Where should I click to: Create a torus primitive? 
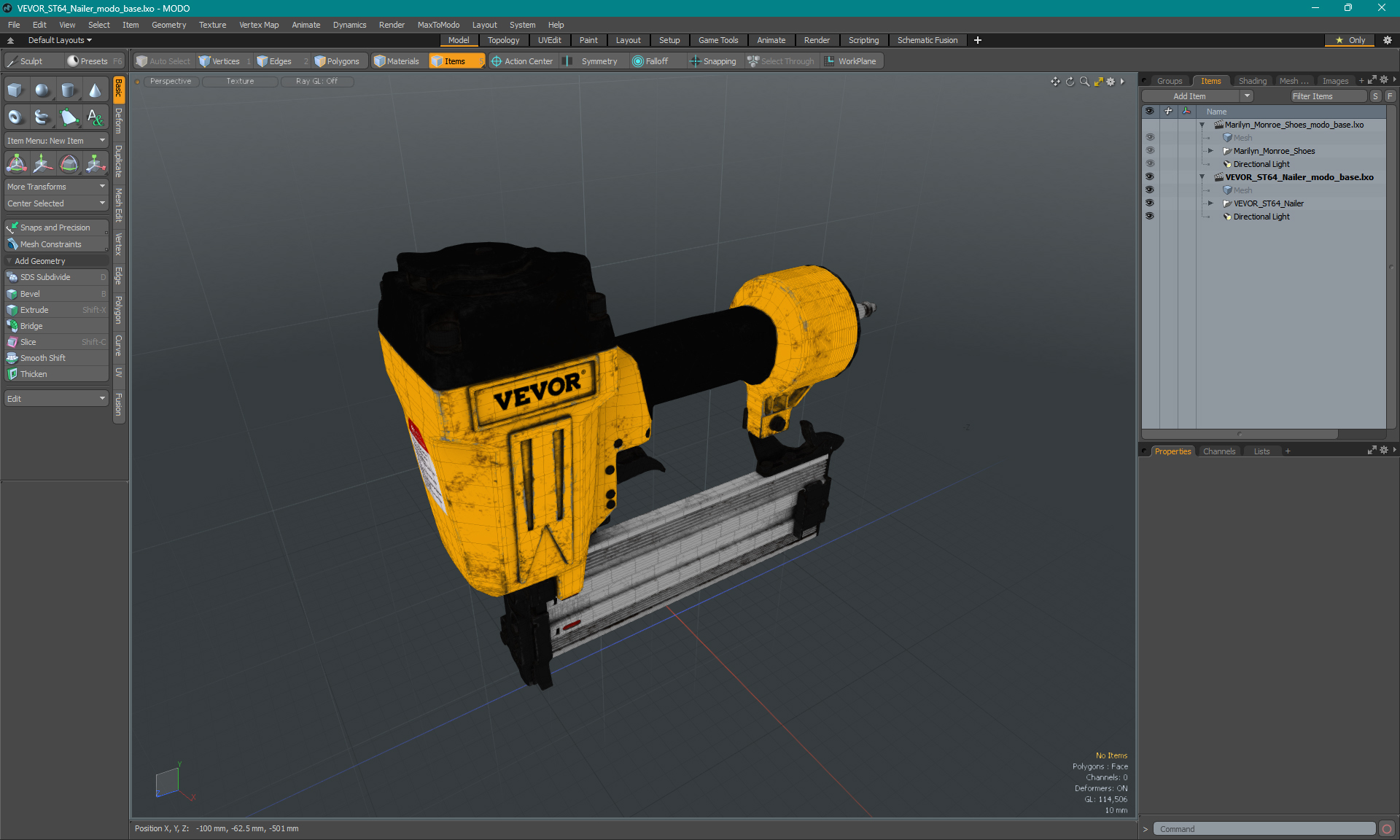point(16,117)
